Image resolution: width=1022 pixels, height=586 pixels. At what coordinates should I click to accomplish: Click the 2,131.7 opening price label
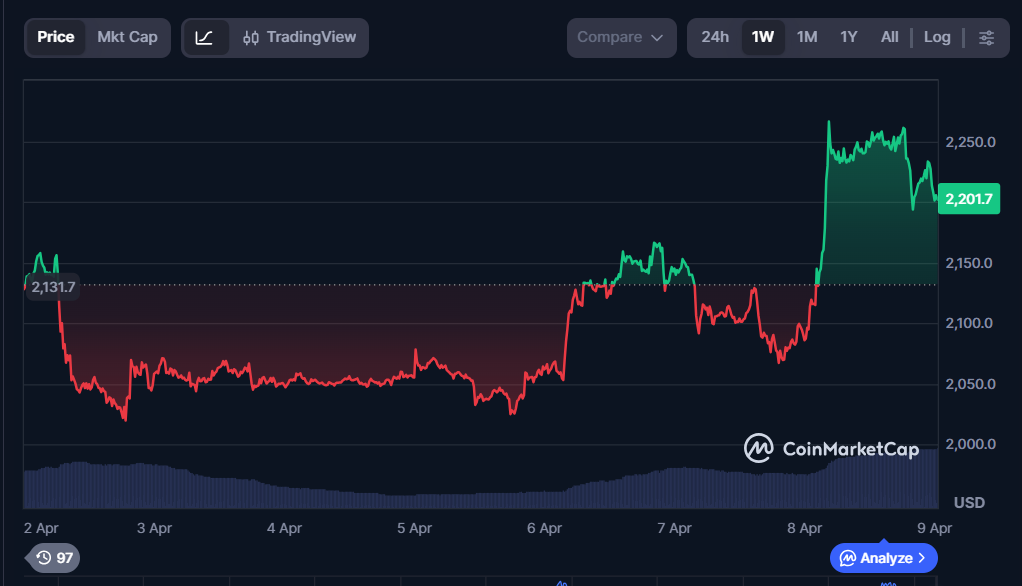53,287
